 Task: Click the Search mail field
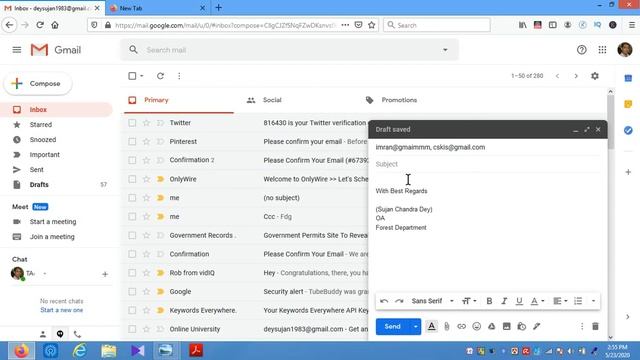290,50
